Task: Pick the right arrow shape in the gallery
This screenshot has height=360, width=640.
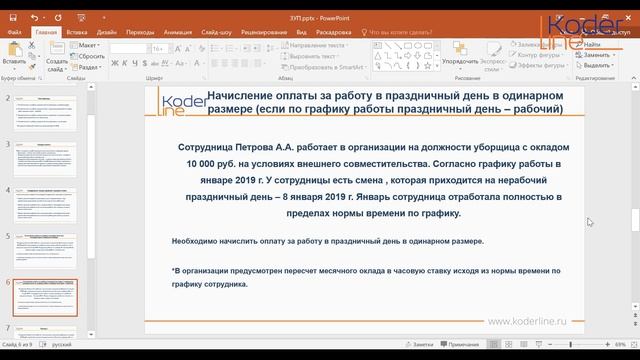Action: 407,56
